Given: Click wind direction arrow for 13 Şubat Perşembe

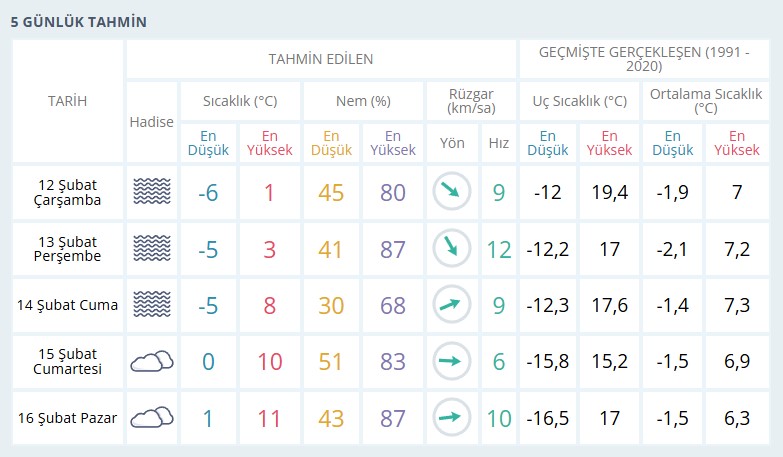Looking at the screenshot, I should pyautogui.click(x=451, y=248).
